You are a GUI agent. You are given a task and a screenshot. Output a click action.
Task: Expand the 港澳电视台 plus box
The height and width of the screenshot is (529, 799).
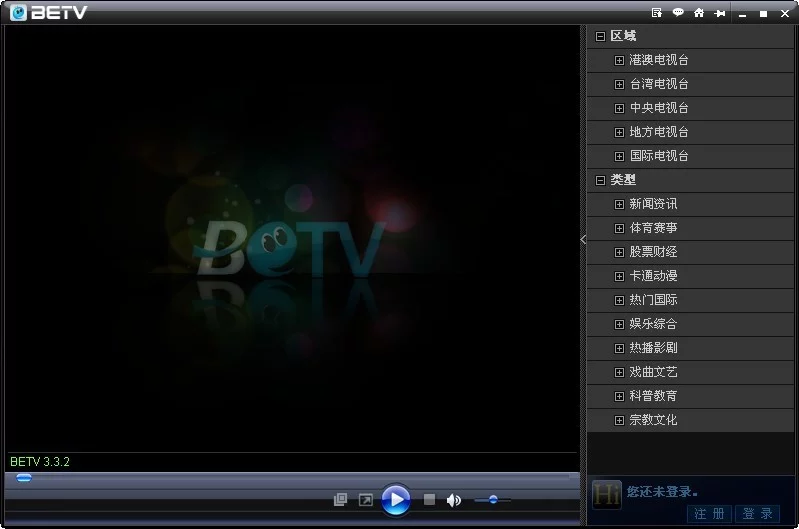[619, 61]
